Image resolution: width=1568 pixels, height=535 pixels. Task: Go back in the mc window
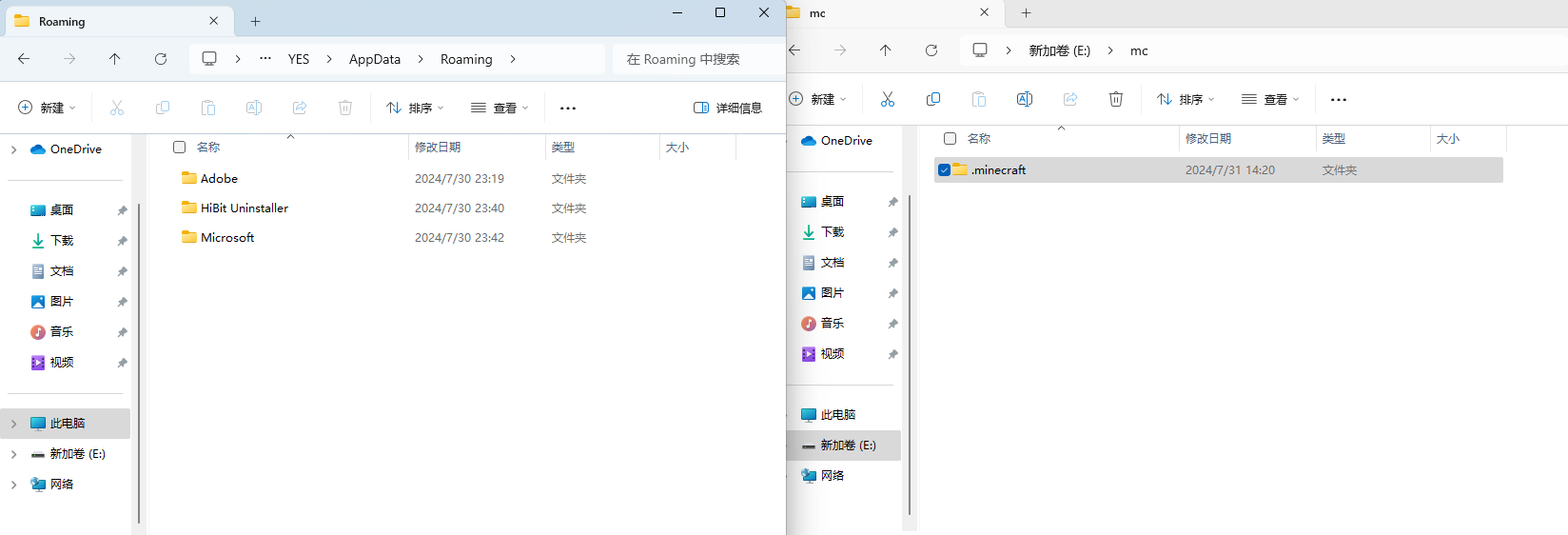pyautogui.click(x=794, y=50)
